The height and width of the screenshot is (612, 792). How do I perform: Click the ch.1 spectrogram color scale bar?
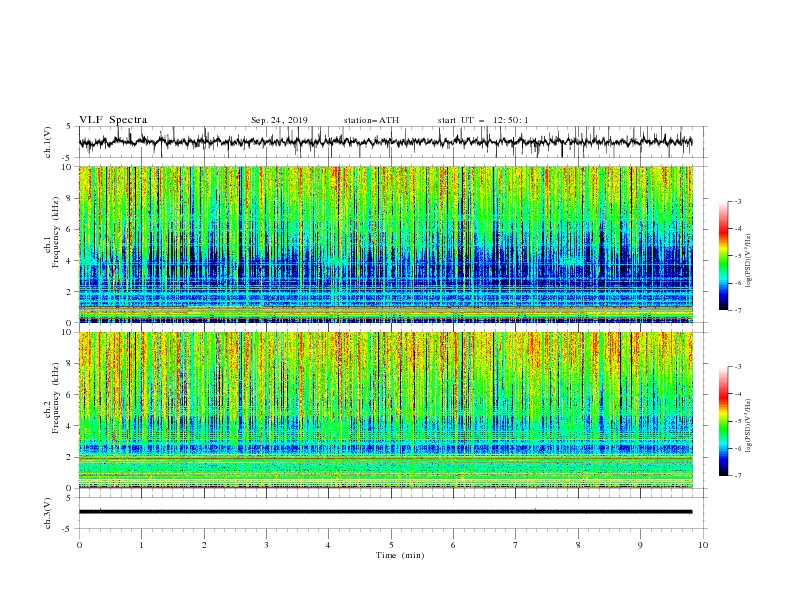point(723,256)
